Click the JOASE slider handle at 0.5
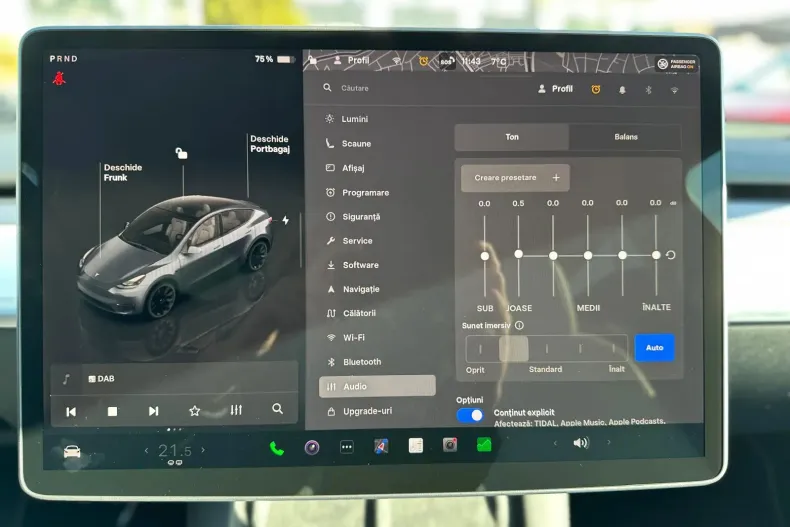 pyautogui.click(x=518, y=254)
